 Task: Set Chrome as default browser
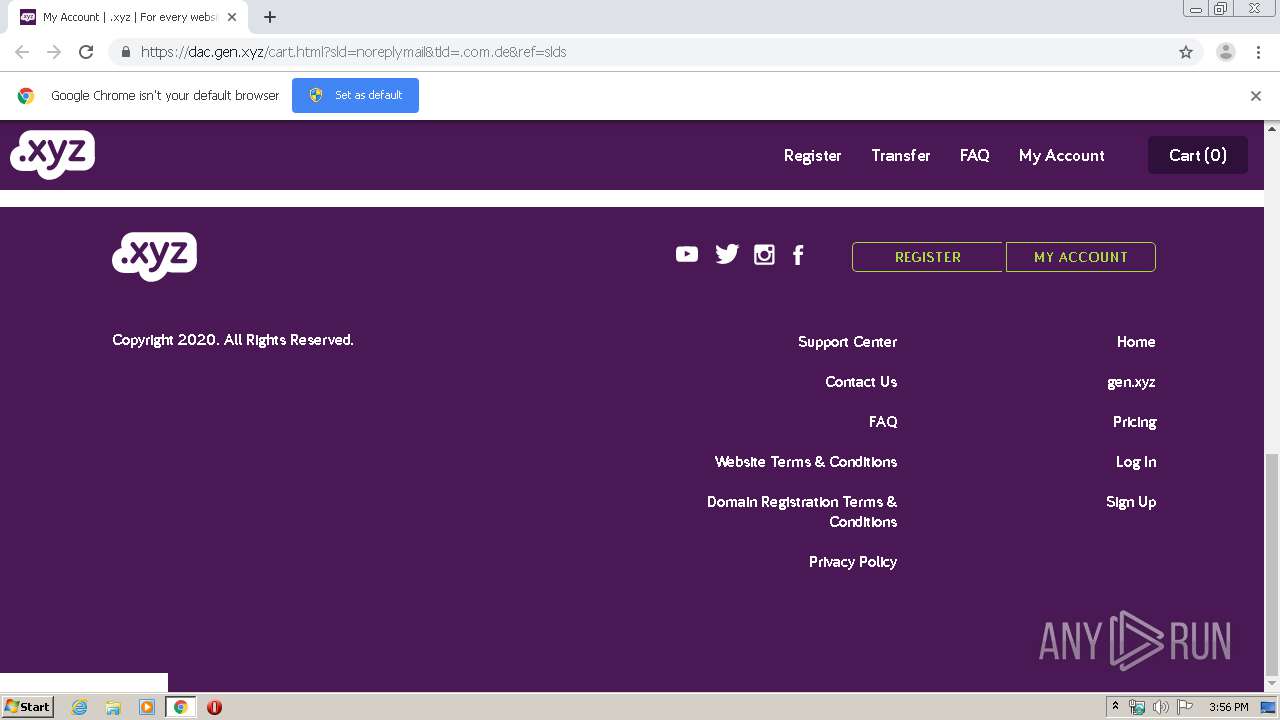(x=355, y=95)
